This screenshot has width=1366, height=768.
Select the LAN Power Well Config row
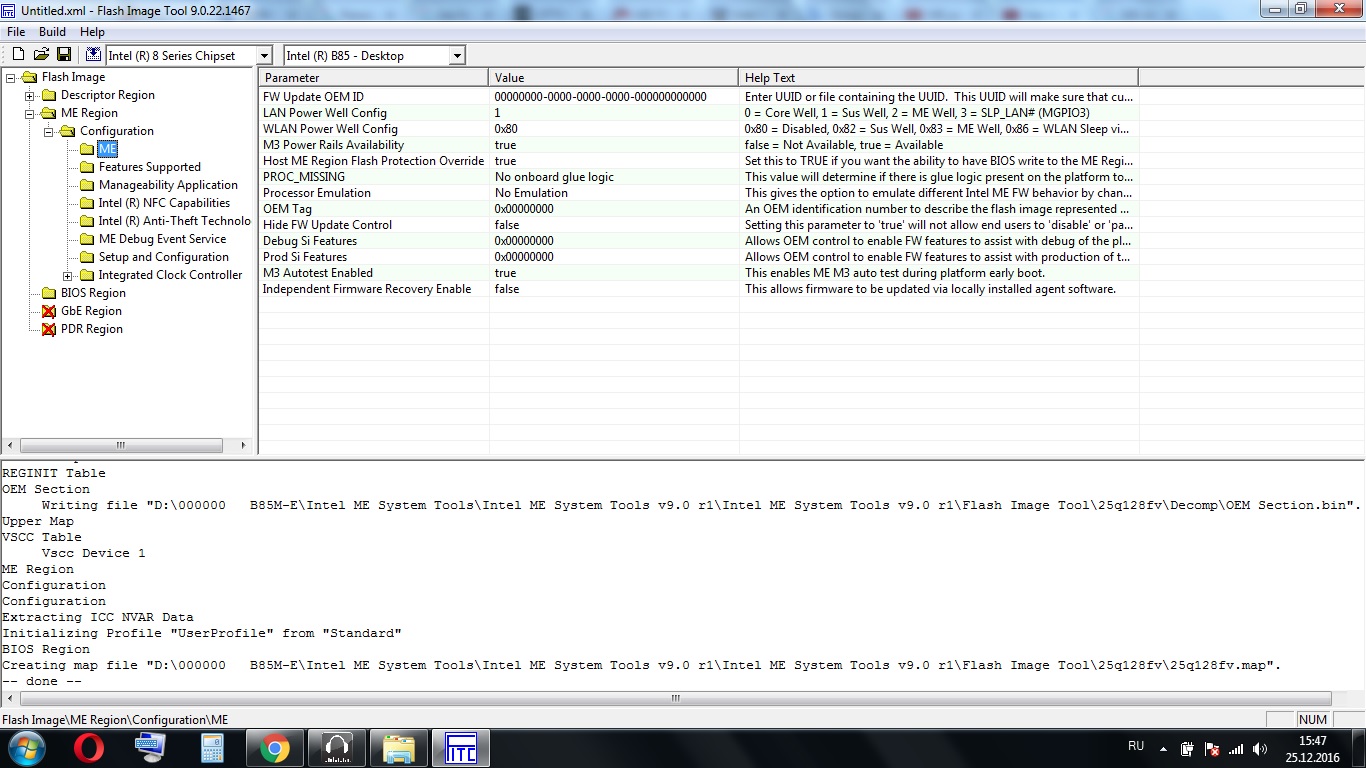[x=698, y=113]
